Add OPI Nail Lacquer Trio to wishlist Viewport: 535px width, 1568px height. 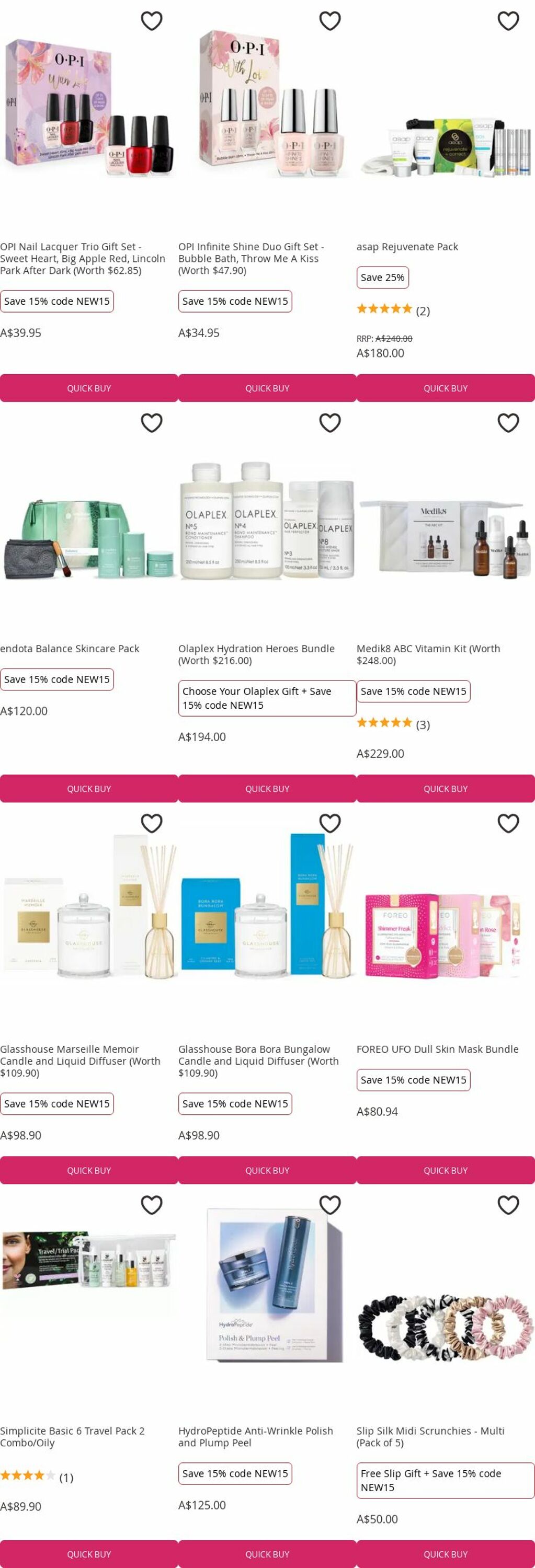(x=152, y=21)
